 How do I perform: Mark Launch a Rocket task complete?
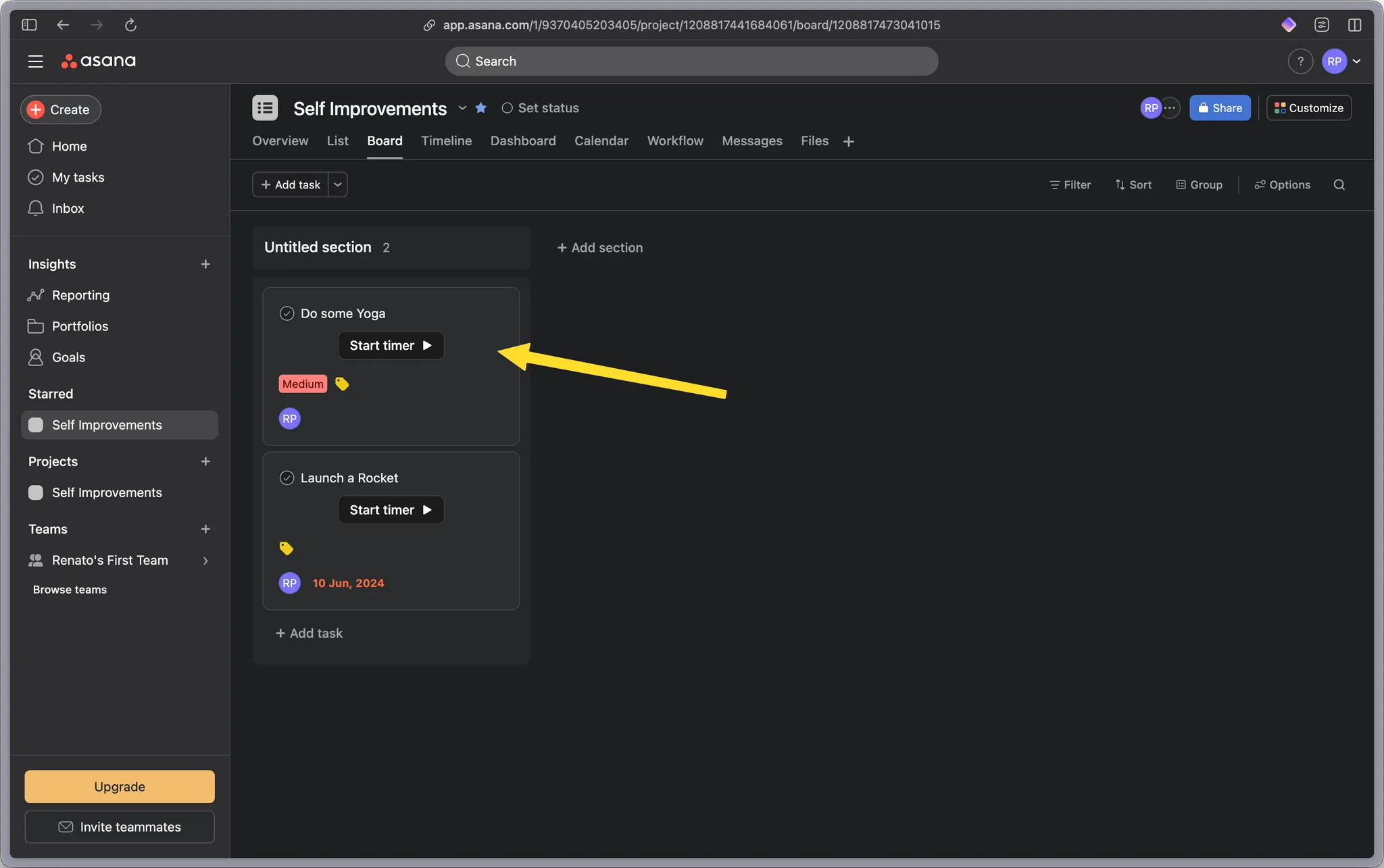tap(287, 478)
